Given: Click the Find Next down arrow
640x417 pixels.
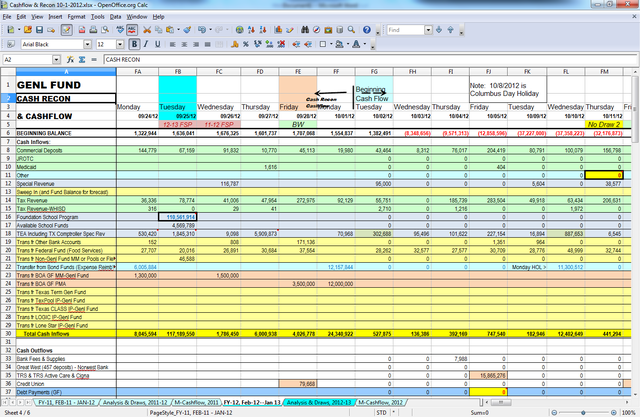Looking at the screenshot, I should click(439, 30).
